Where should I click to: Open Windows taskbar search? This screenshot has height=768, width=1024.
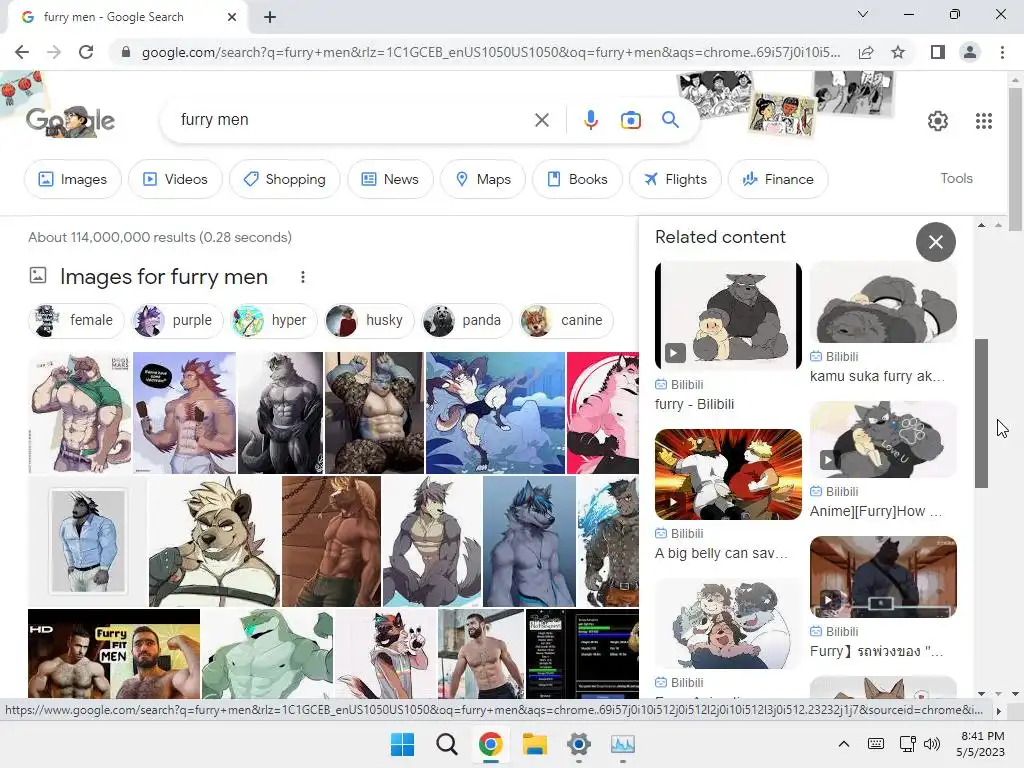click(447, 744)
